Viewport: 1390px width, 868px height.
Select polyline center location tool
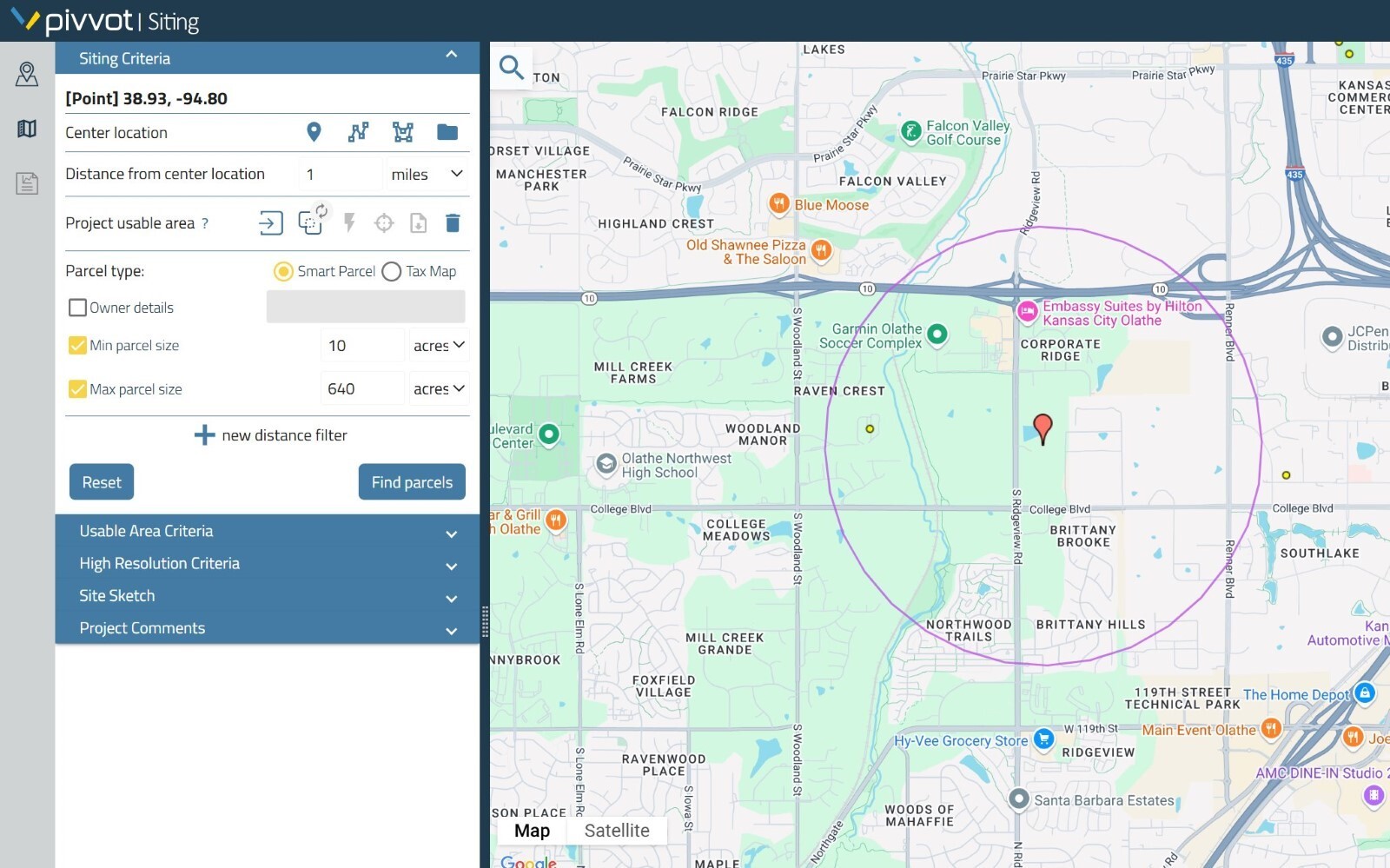358,132
